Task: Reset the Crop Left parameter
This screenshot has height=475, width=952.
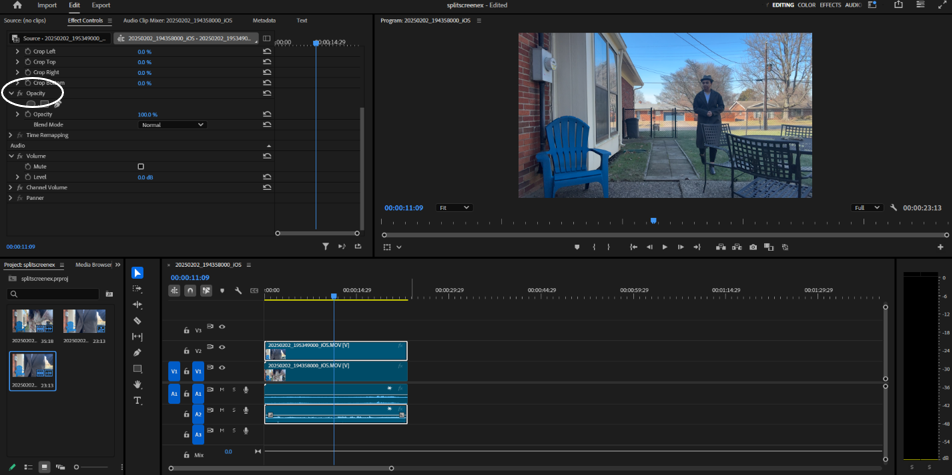Action: tap(267, 51)
